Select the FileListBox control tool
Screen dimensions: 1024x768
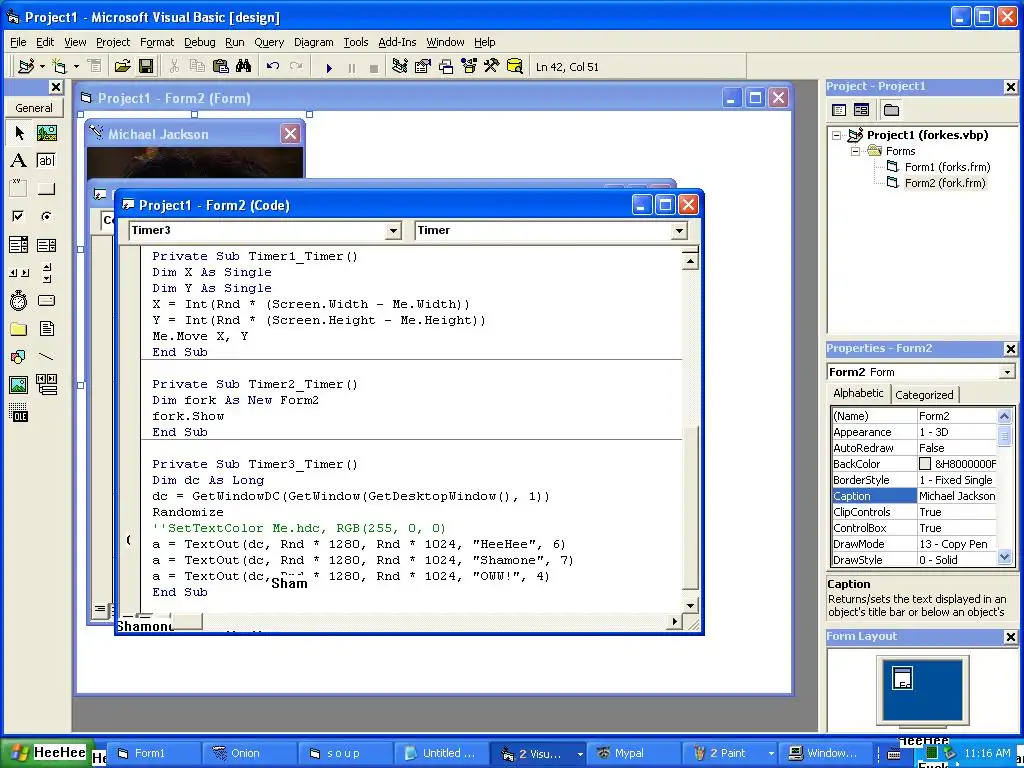[x=46, y=328]
